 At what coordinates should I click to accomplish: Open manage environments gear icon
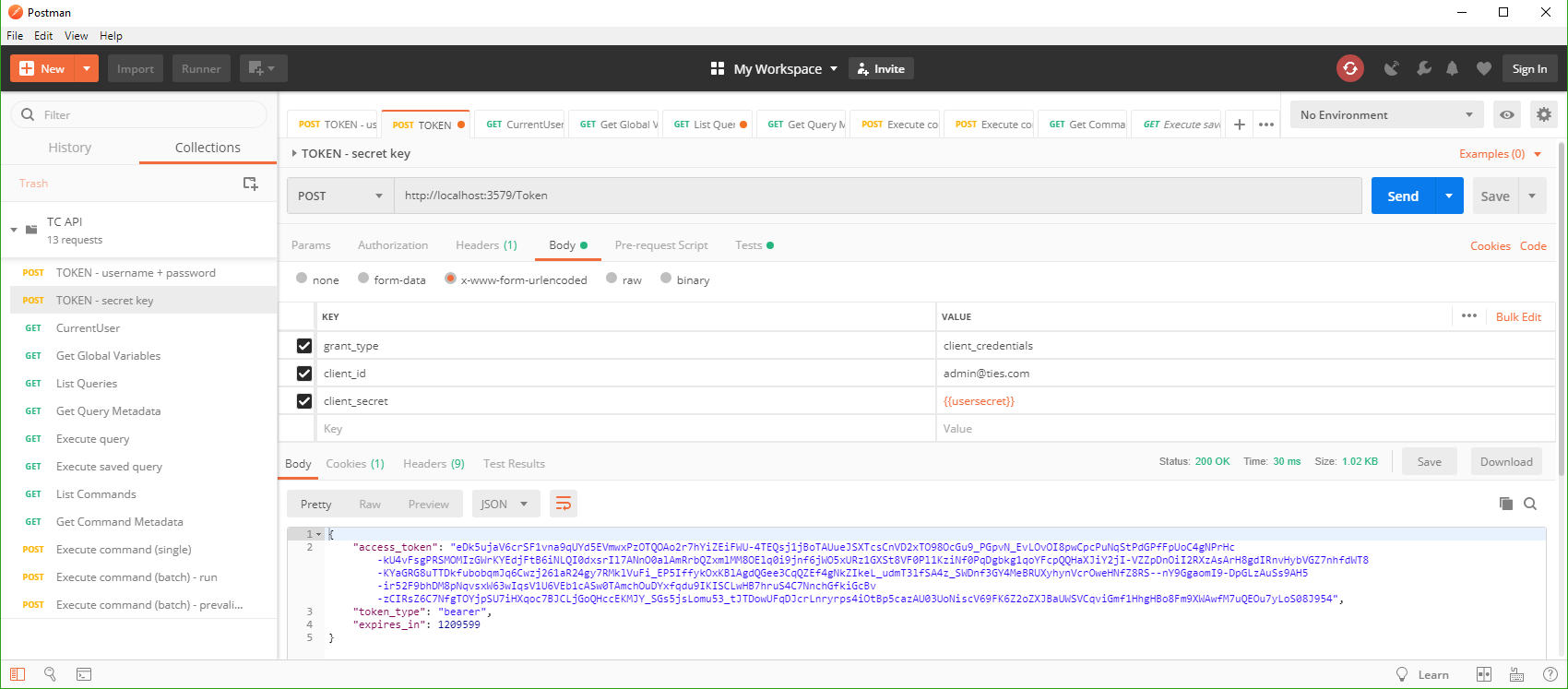tap(1543, 115)
